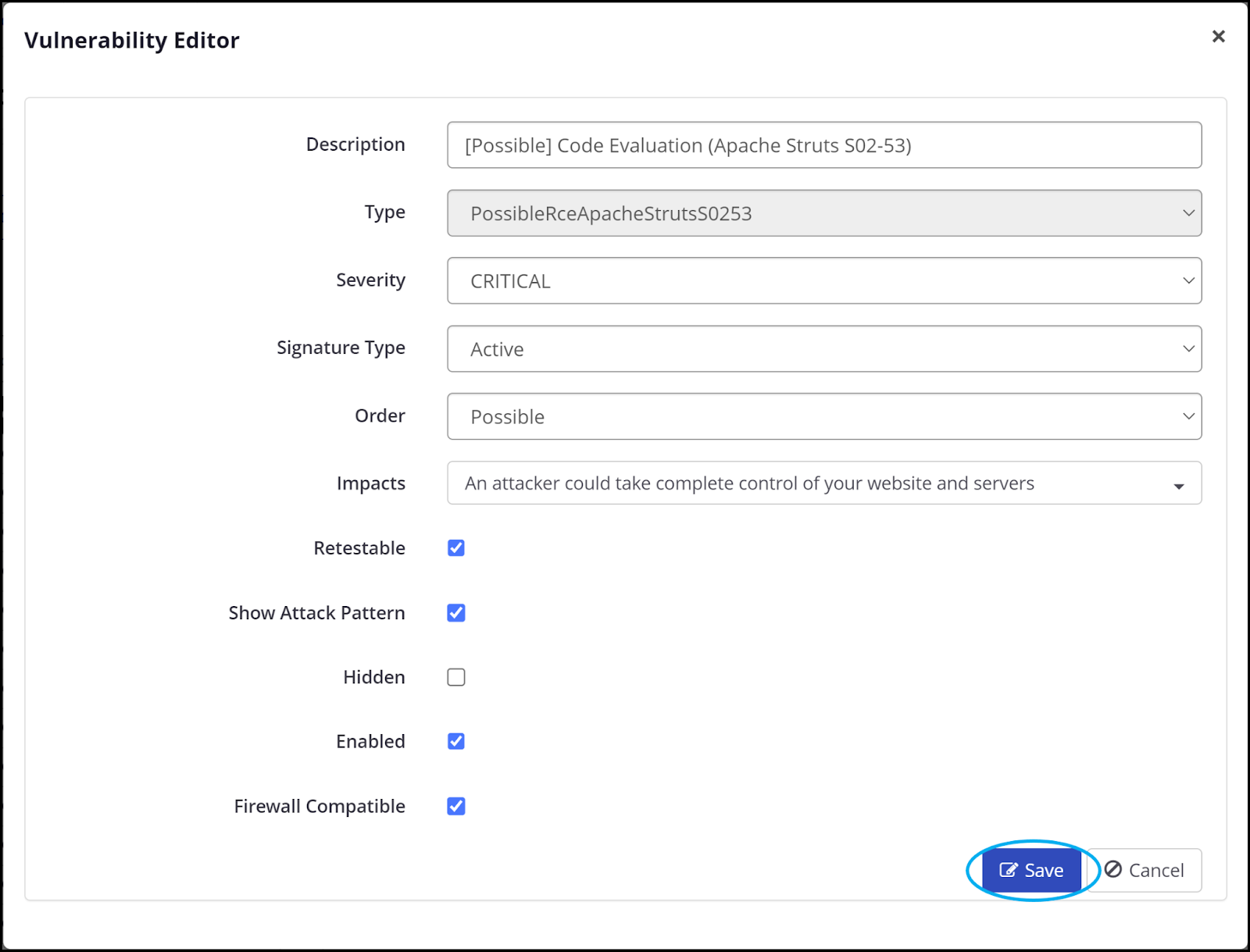Click the Vulnerability Editor title

click(132, 40)
